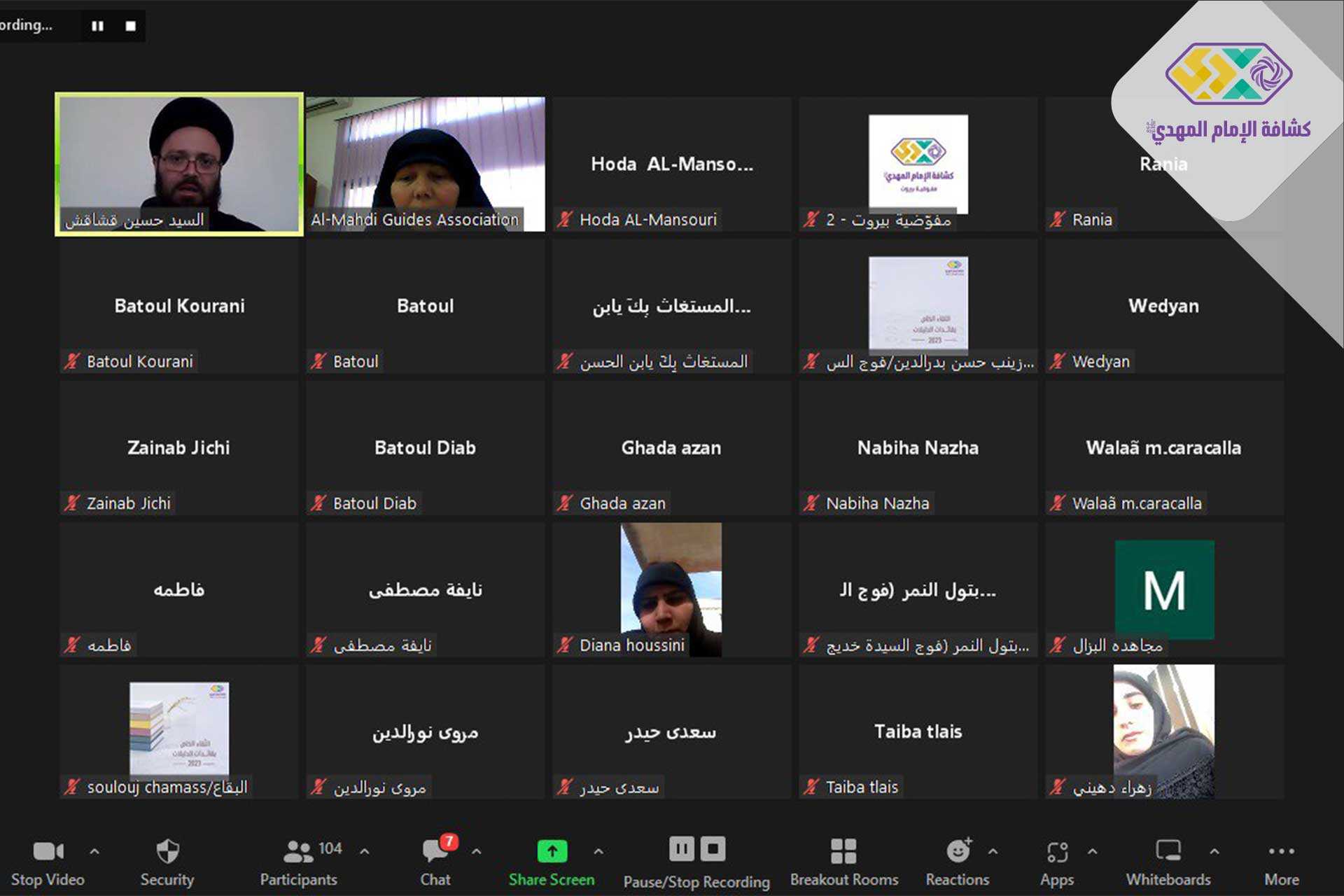Open the Participants panel
1344x896 pixels.
coord(299,851)
